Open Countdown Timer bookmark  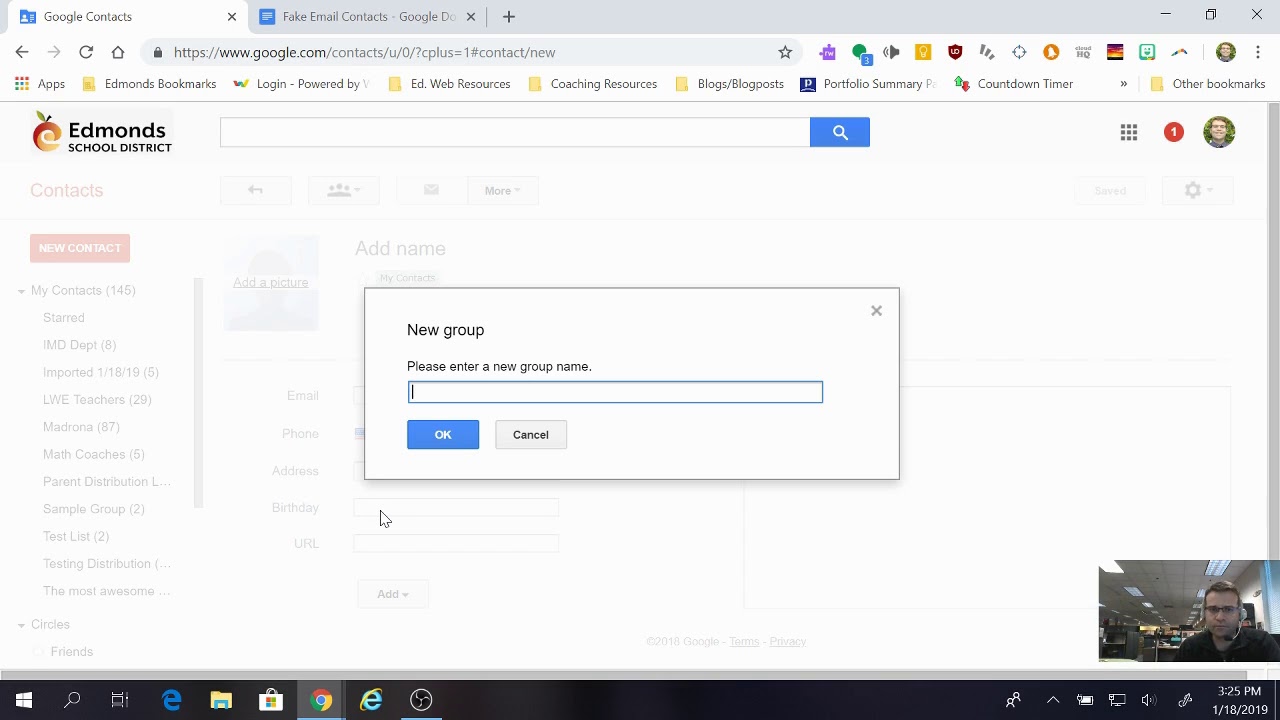coord(1014,84)
